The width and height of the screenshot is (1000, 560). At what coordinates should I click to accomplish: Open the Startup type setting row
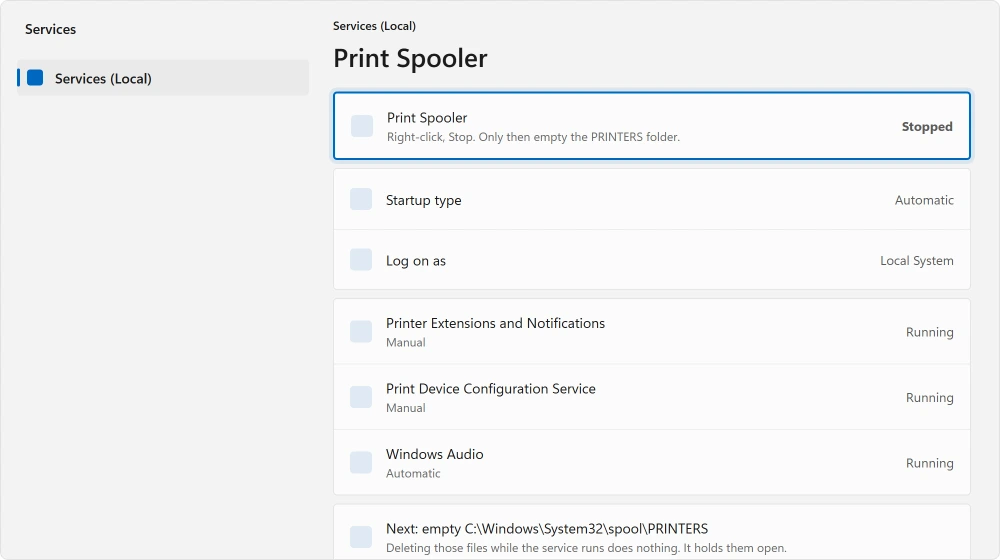pos(652,199)
